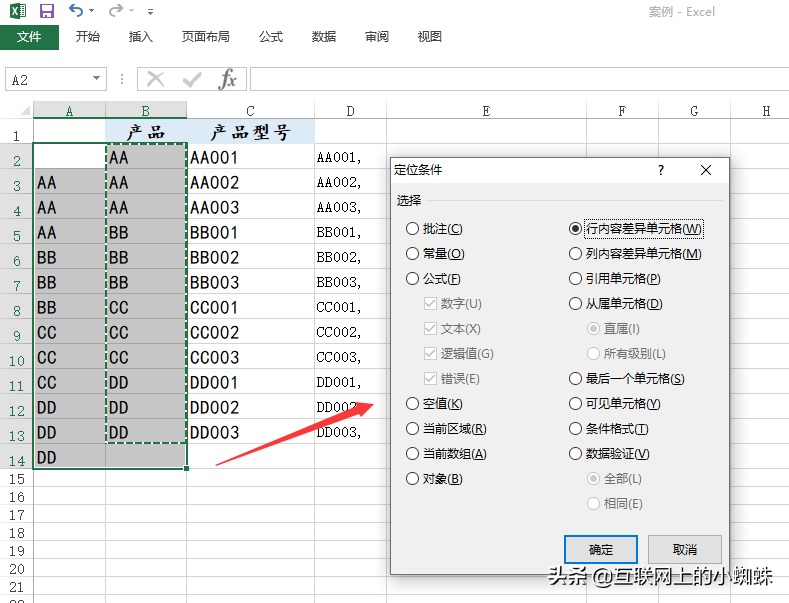Click the Save icon in quick access toolbar
This screenshot has width=789, height=603.
click(46, 11)
